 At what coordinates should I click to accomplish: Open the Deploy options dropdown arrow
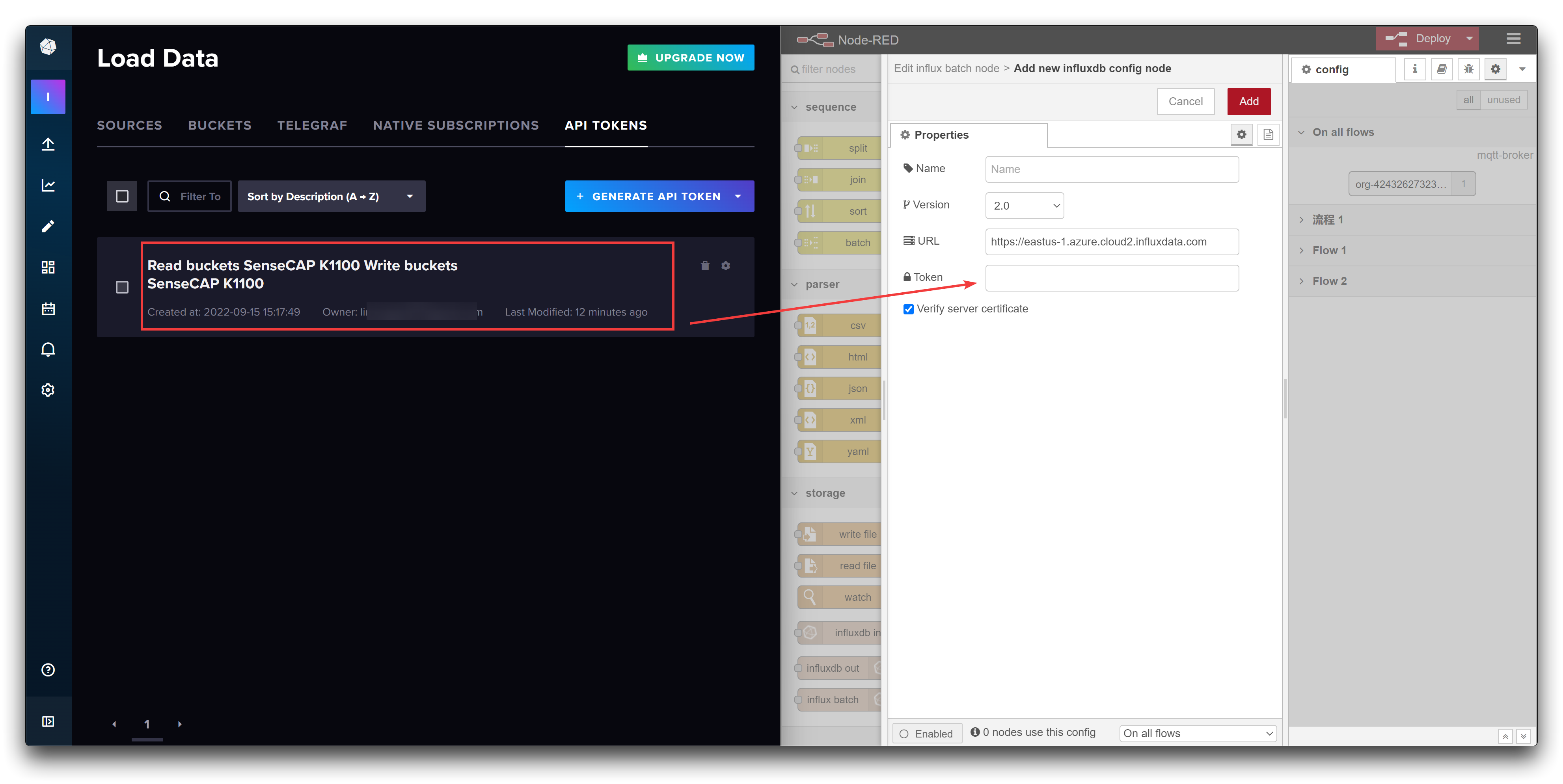click(x=1470, y=39)
